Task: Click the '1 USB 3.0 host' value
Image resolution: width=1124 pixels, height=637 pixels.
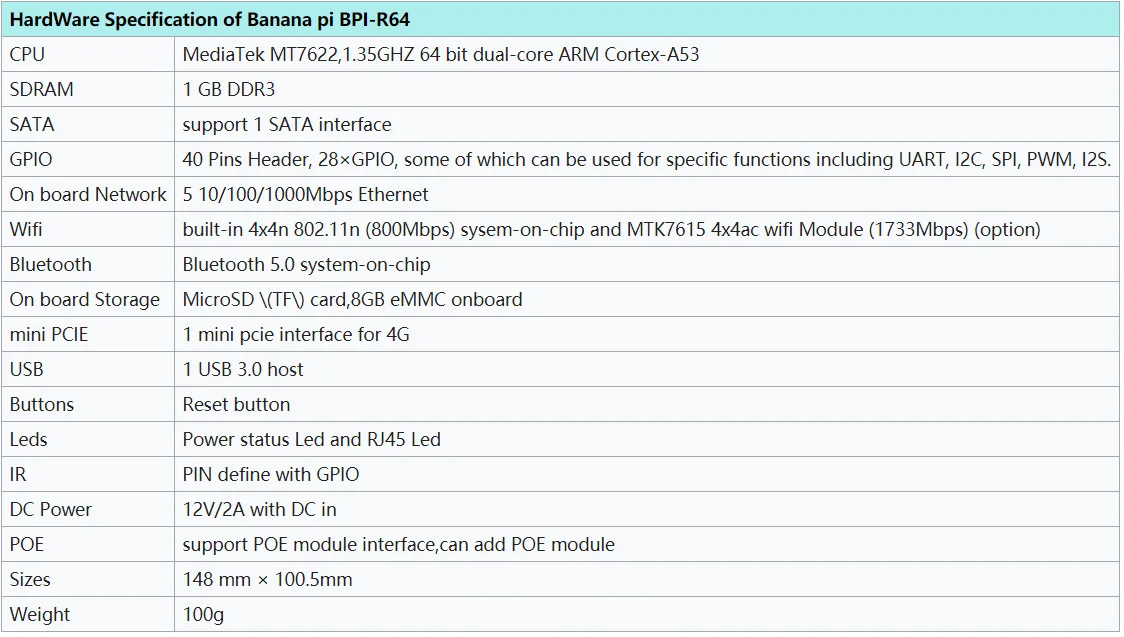Action: (243, 370)
